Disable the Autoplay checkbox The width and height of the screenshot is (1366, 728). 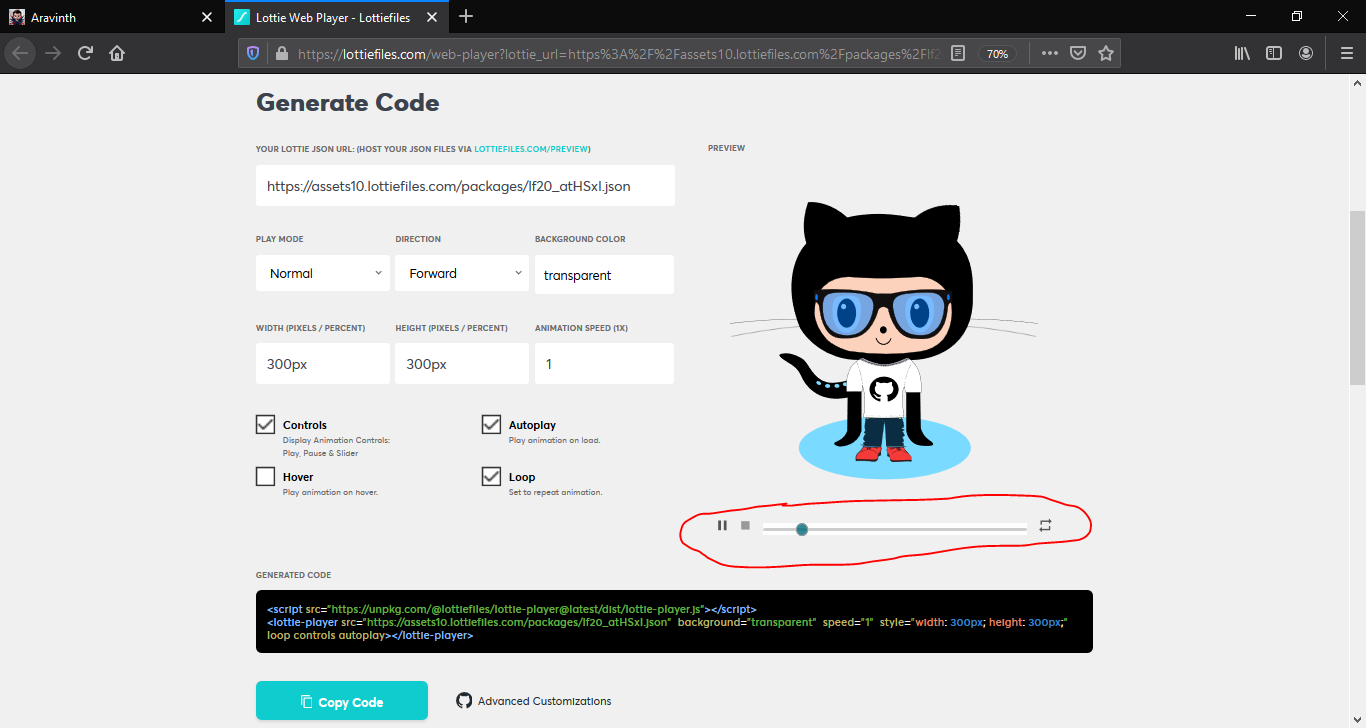click(x=491, y=424)
